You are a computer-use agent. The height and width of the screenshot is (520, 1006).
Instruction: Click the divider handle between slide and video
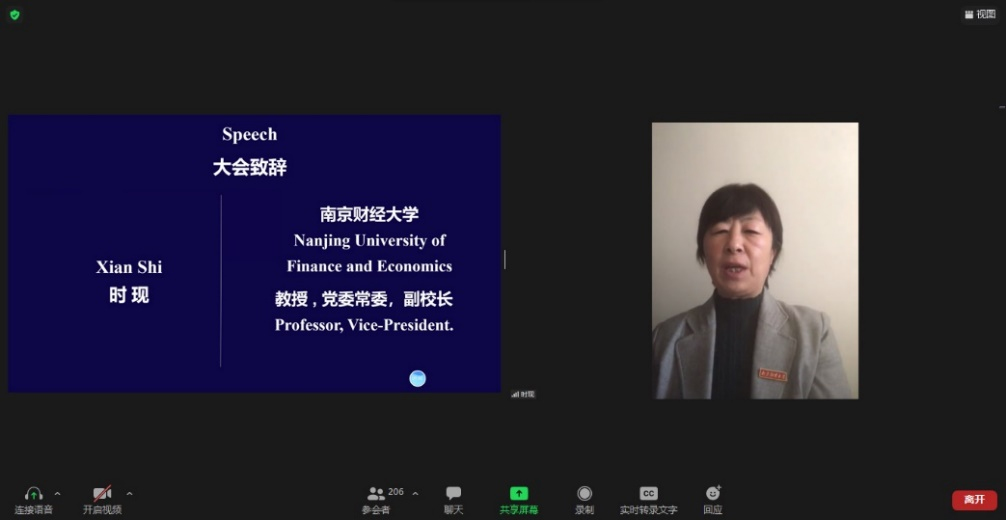point(505,259)
